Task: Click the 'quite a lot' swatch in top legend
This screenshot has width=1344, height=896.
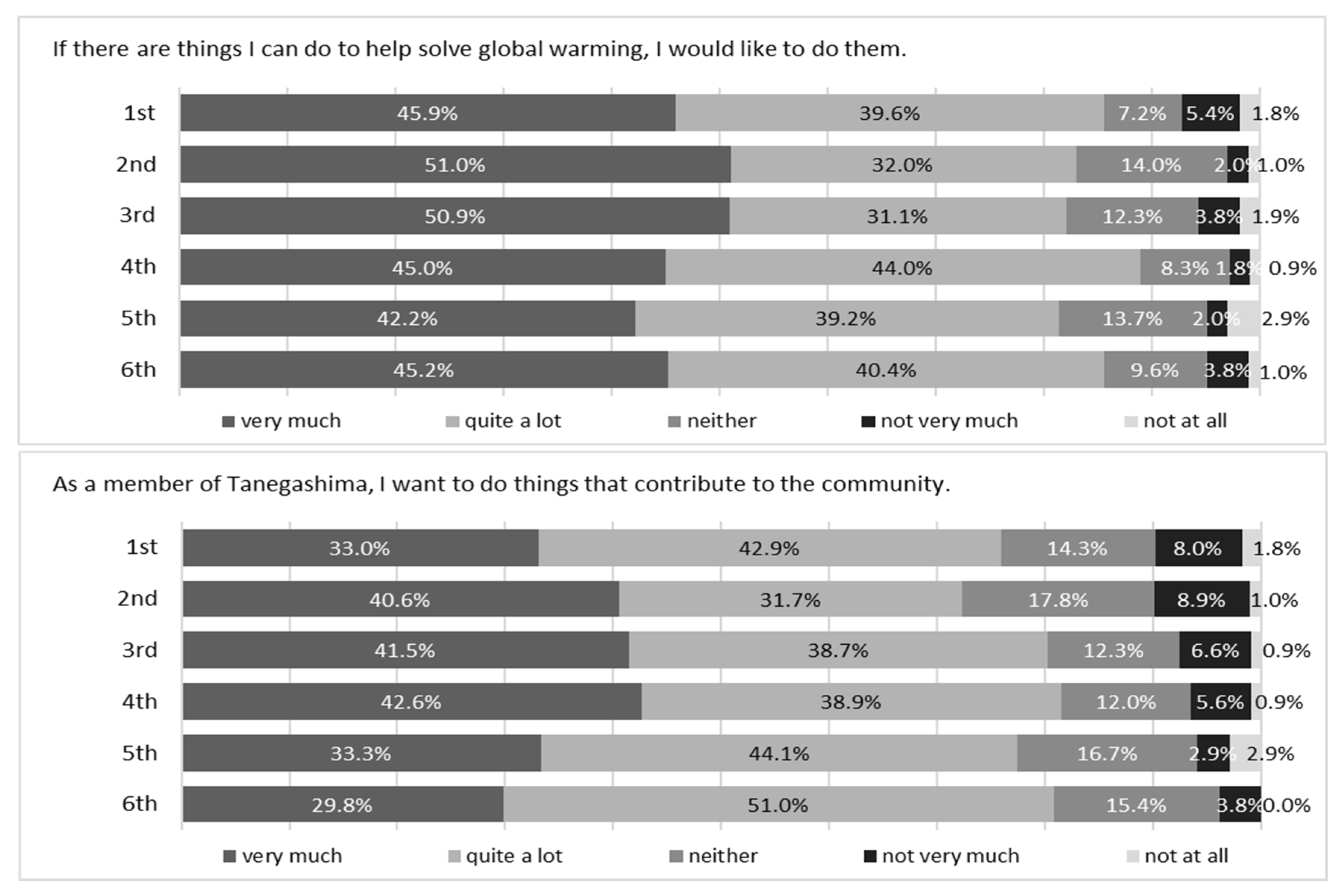Action: pos(452,422)
